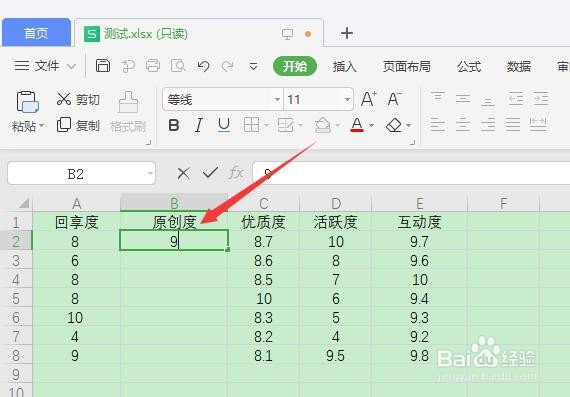Align text to vertical middle icon
Image resolution: width=570 pixels, height=397 pixels.
tap(463, 98)
